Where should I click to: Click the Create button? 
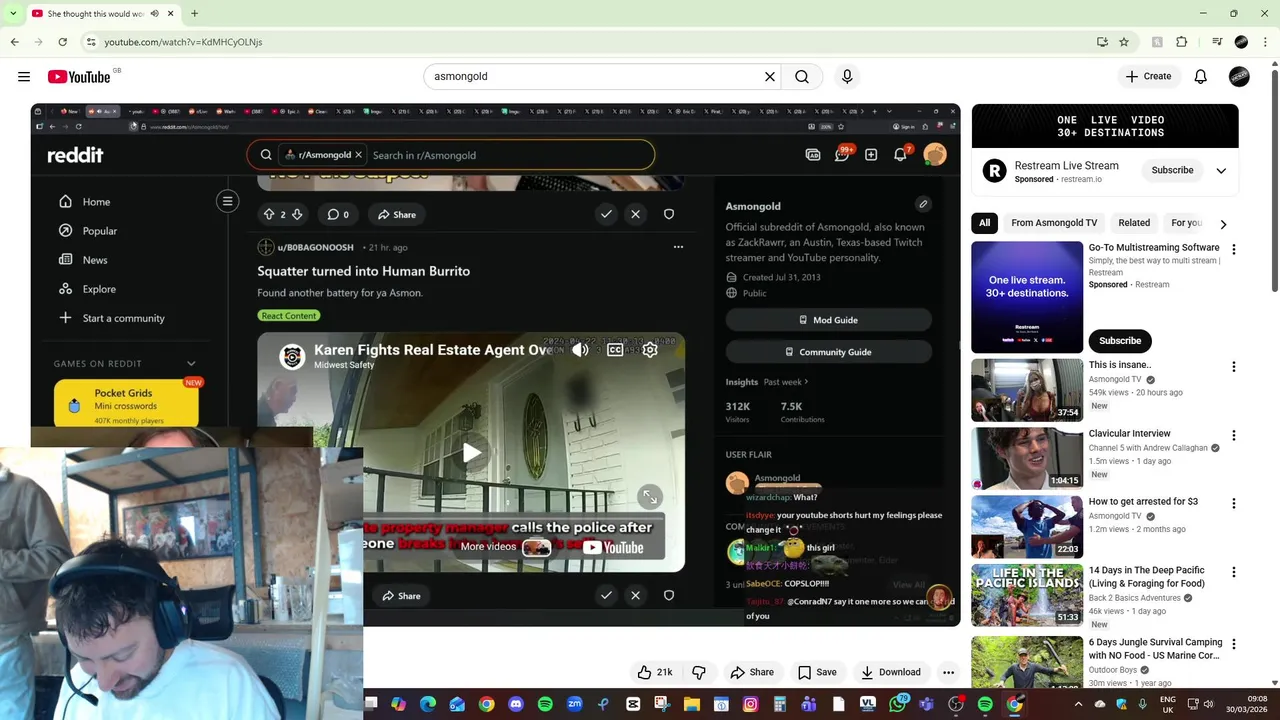(x=1148, y=76)
